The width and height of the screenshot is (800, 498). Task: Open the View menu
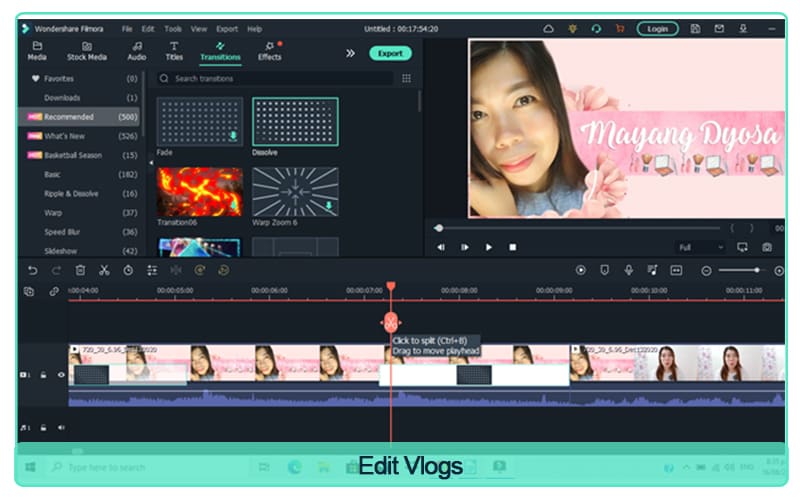(x=199, y=29)
